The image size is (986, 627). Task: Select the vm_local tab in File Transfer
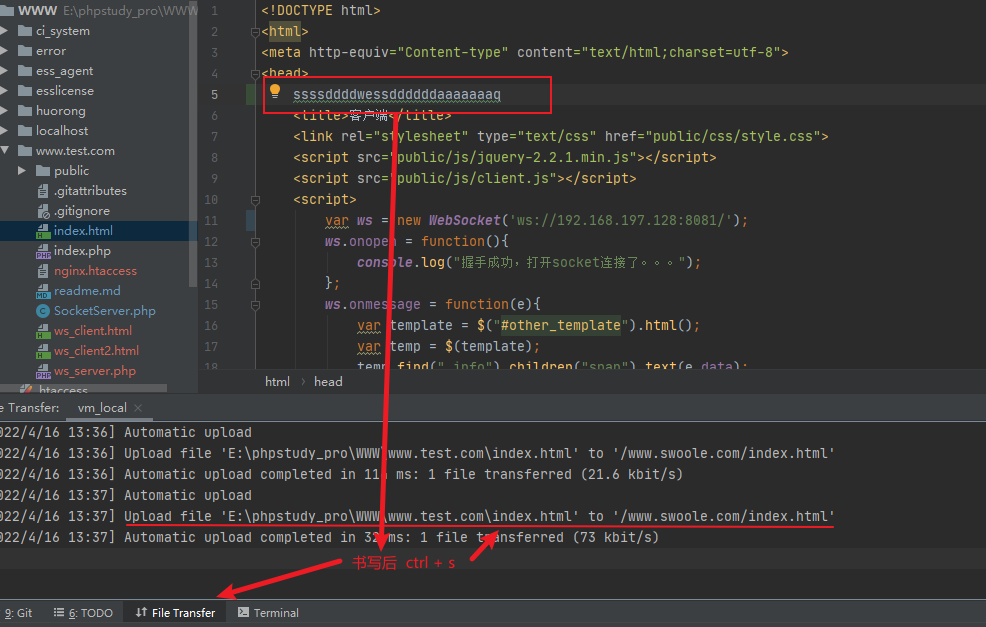[101, 407]
